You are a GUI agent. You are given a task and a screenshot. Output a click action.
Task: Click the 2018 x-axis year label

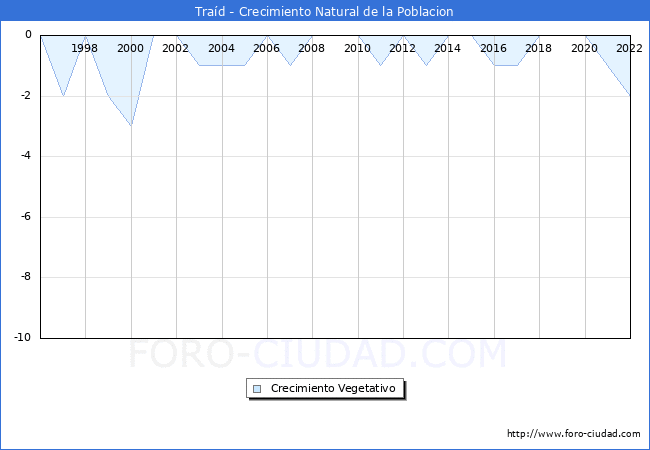coord(538,48)
